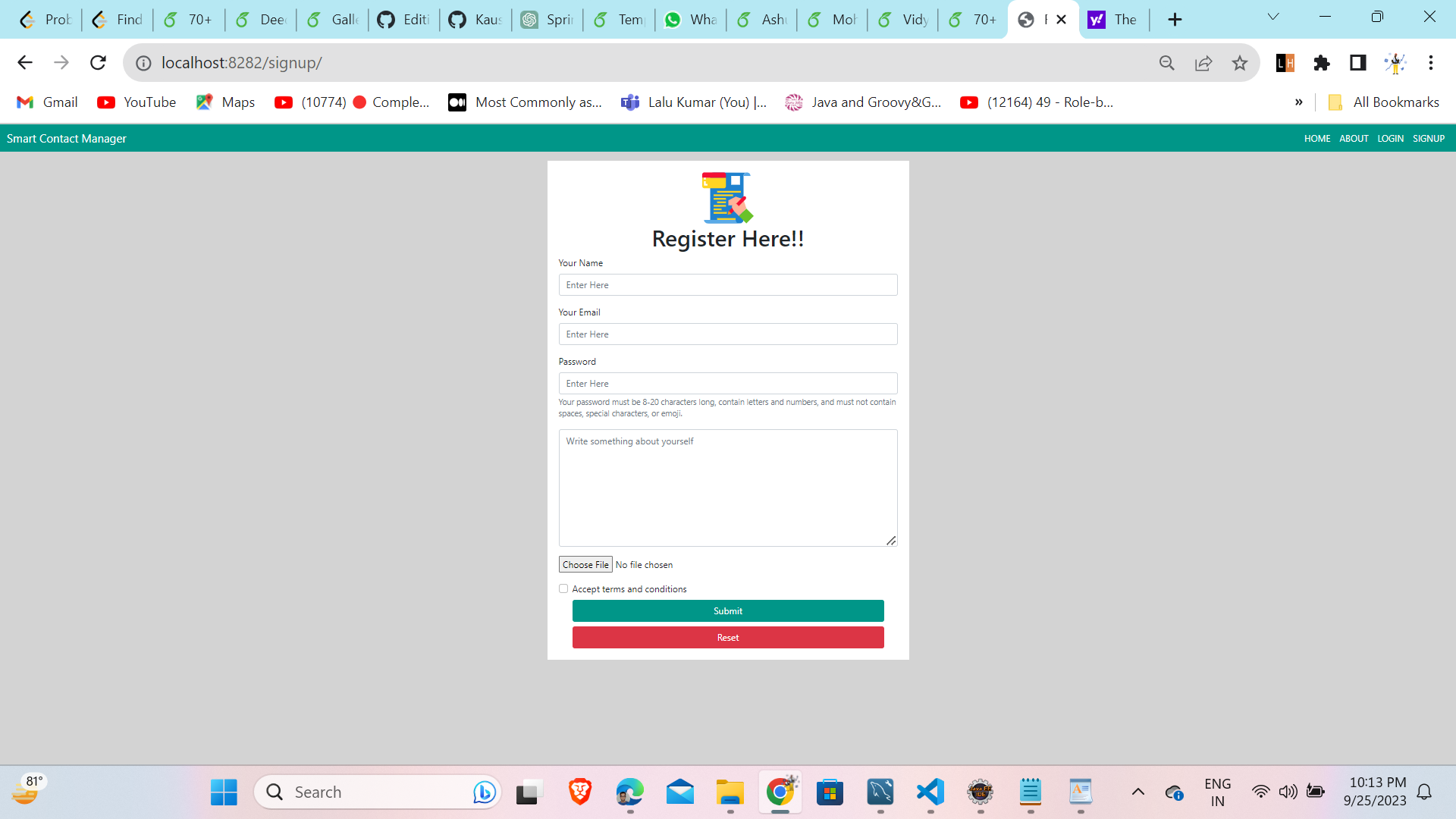Image resolution: width=1456 pixels, height=819 pixels.
Task: Click the zoom icon in the address bar
Action: [x=1167, y=63]
